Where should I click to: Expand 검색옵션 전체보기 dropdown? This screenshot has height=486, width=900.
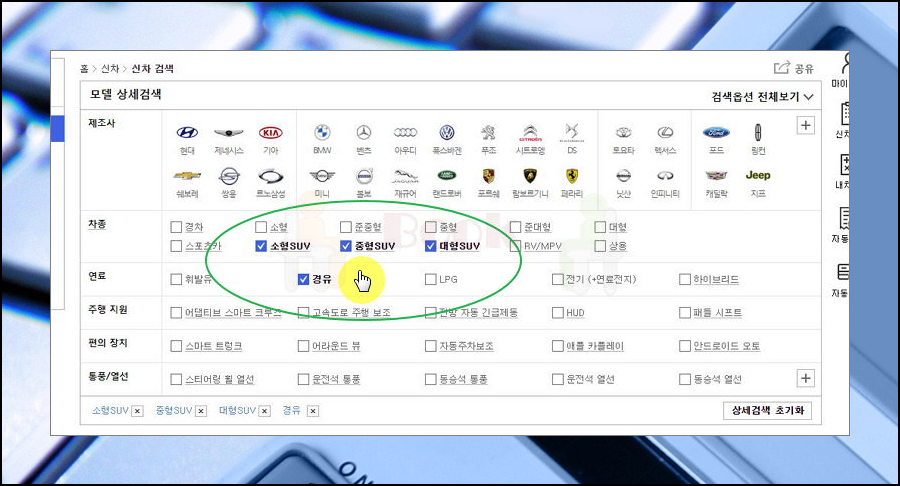pos(762,96)
